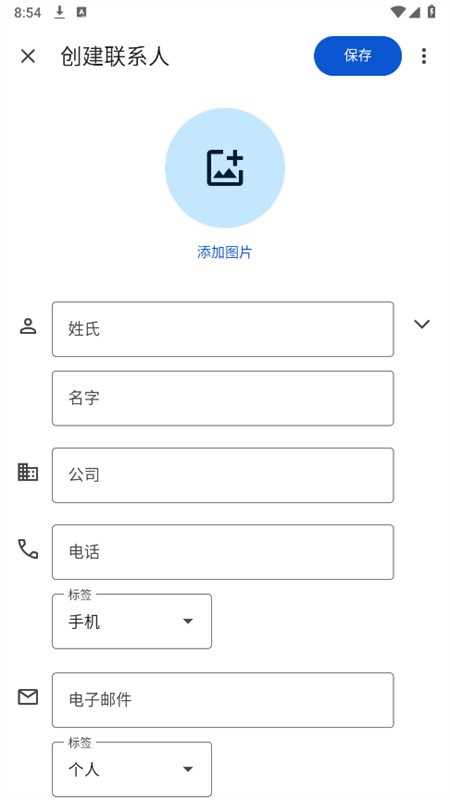Expand more name fields chevron
The height and width of the screenshot is (800, 450).
(x=422, y=324)
